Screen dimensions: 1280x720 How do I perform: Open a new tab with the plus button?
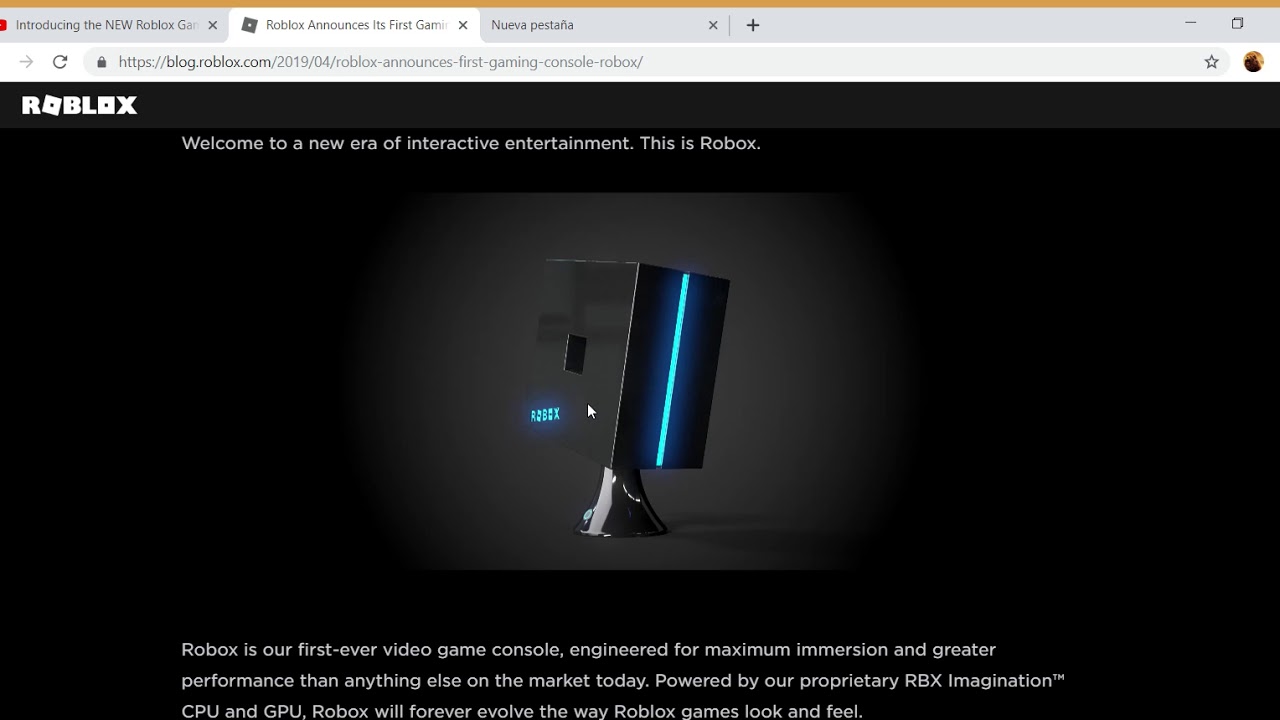(753, 25)
